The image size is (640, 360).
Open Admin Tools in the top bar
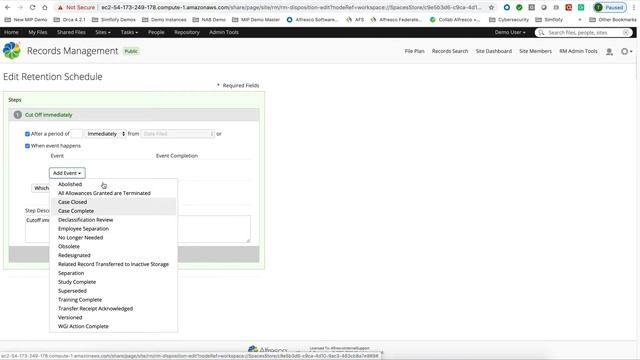tap(224, 32)
